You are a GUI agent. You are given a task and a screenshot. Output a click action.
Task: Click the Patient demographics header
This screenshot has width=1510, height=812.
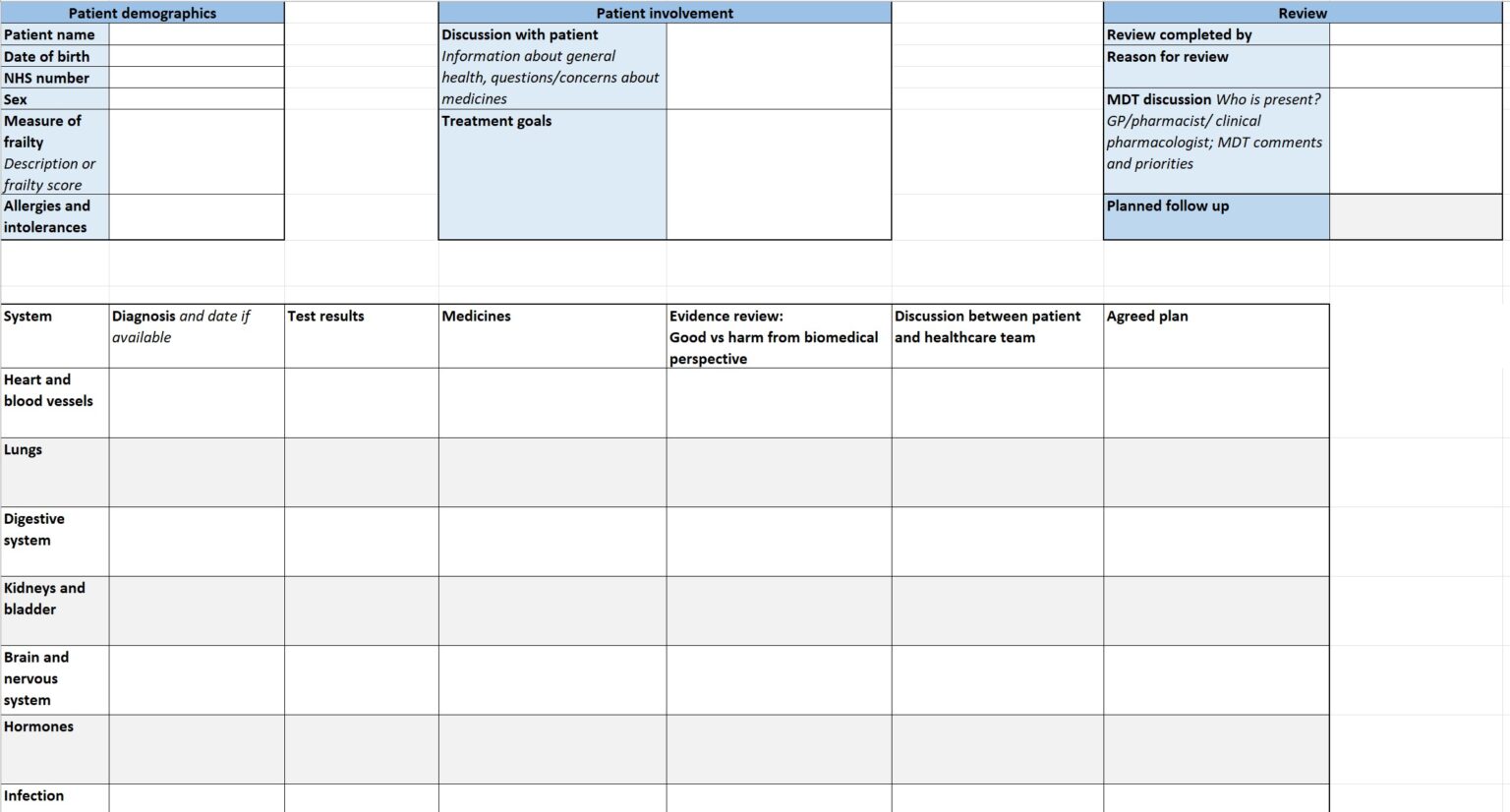pos(143,13)
